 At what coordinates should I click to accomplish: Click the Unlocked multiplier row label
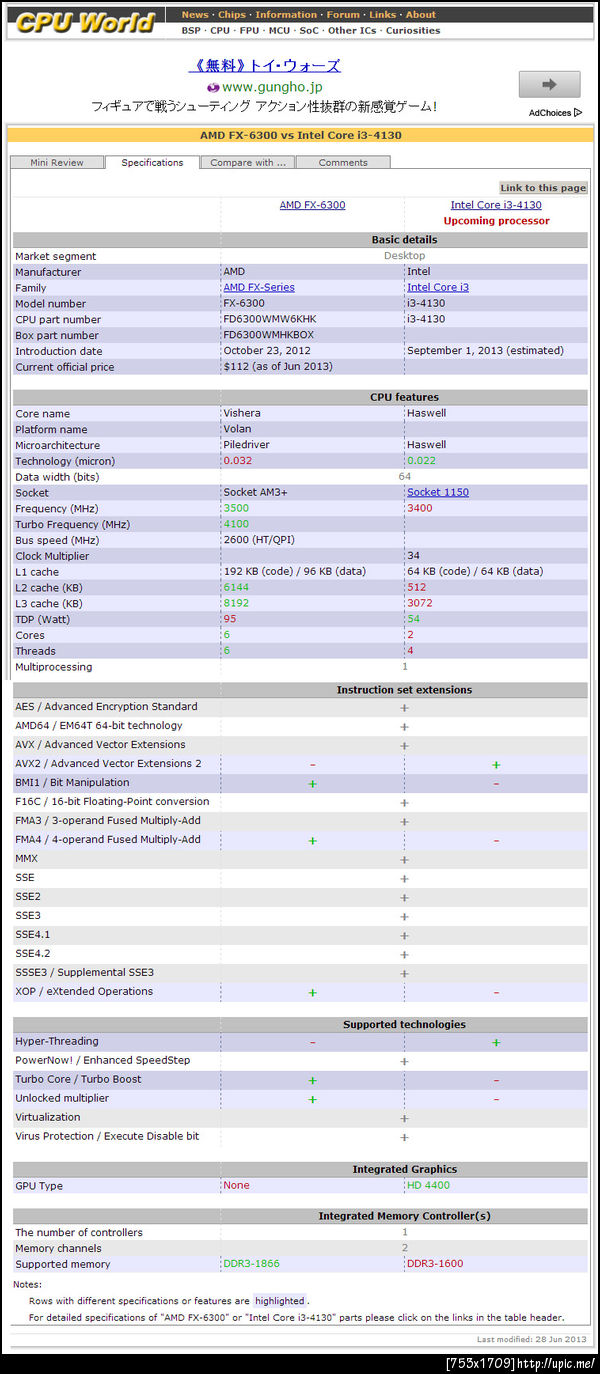point(62,1098)
